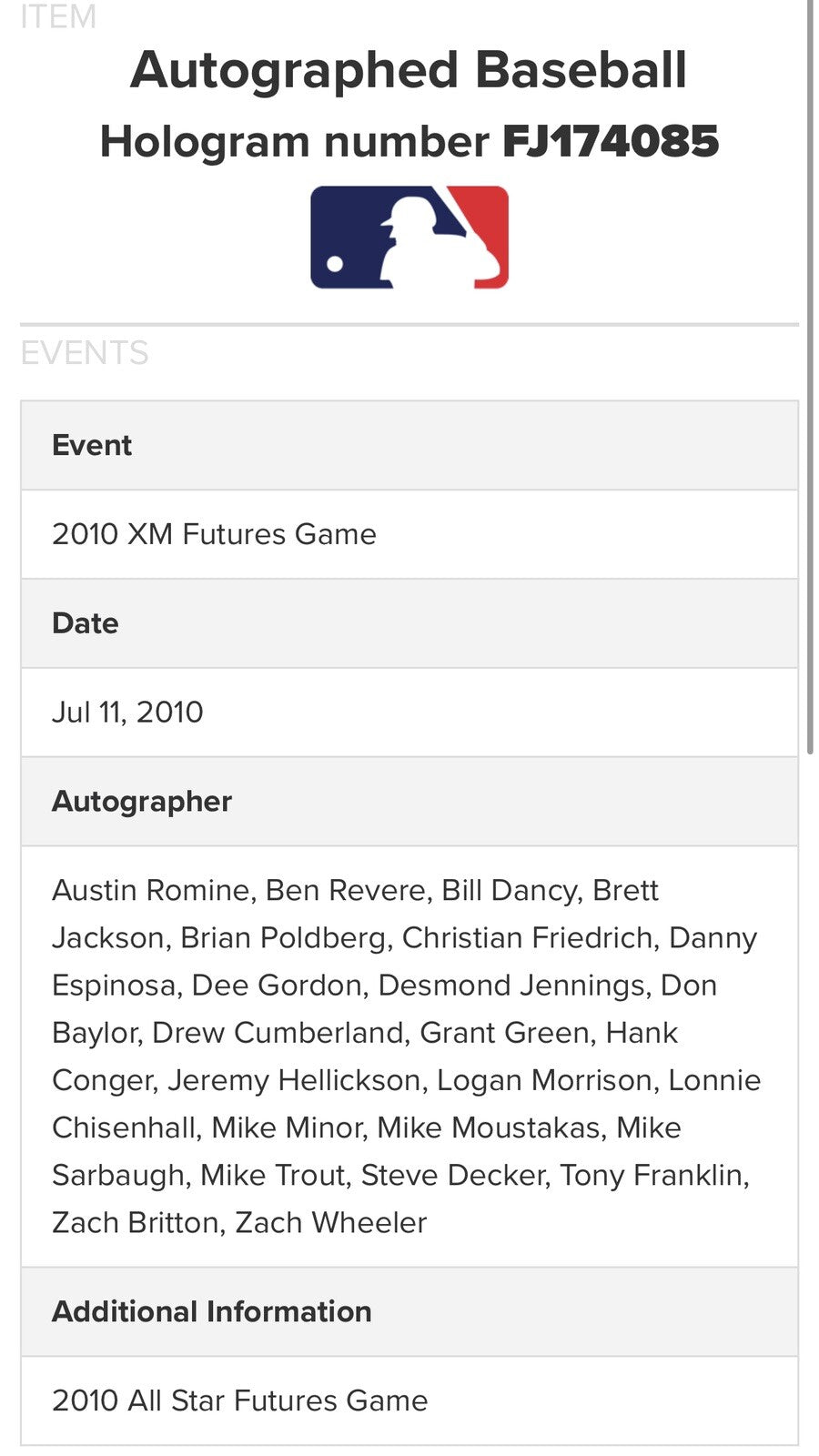This screenshot has height=1456, width=819.
Task: Click the EVENTS section label
Action: (85, 353)
